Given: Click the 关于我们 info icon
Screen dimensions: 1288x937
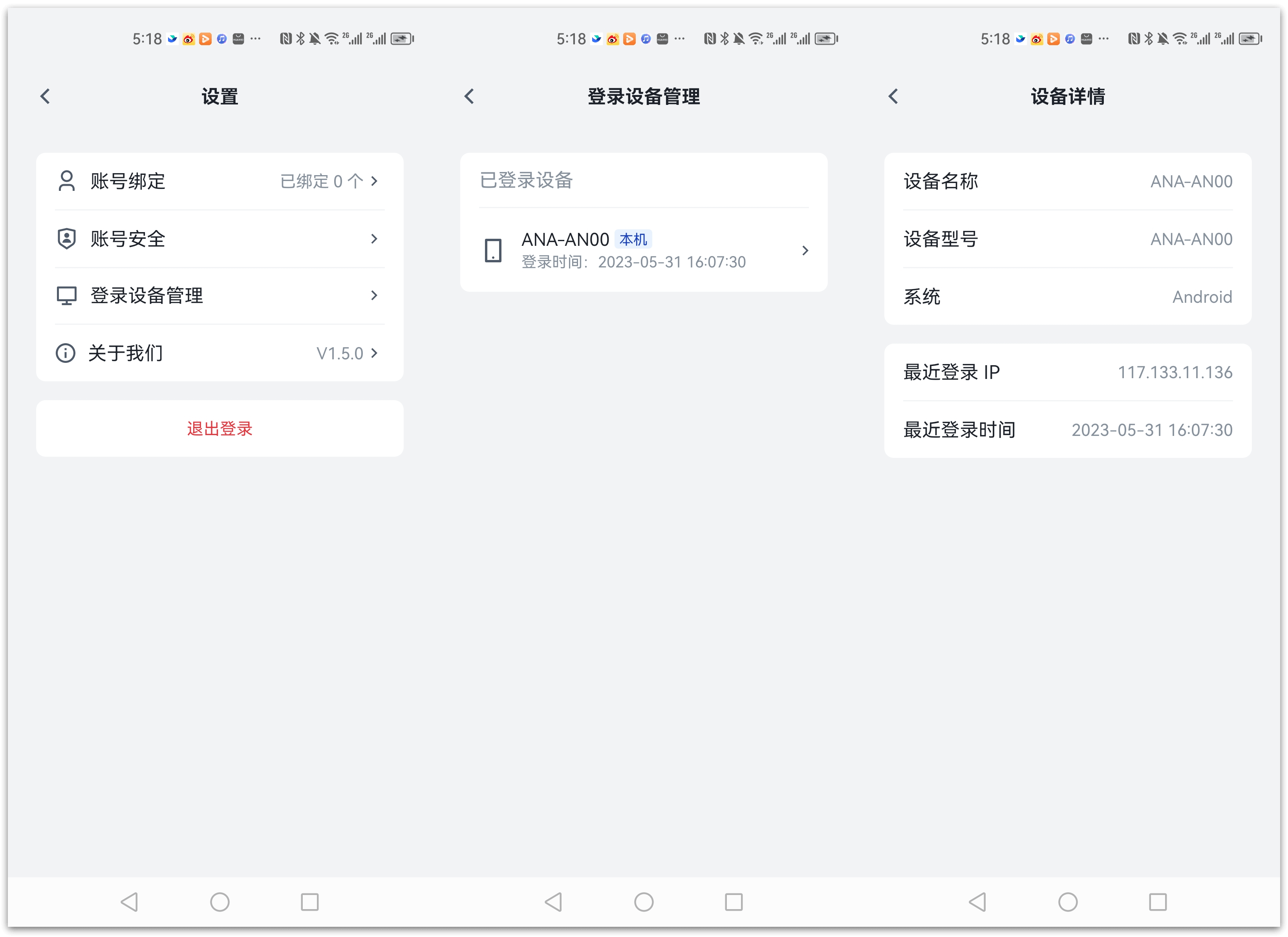Looking at the screenshot, I should [65, 353].
